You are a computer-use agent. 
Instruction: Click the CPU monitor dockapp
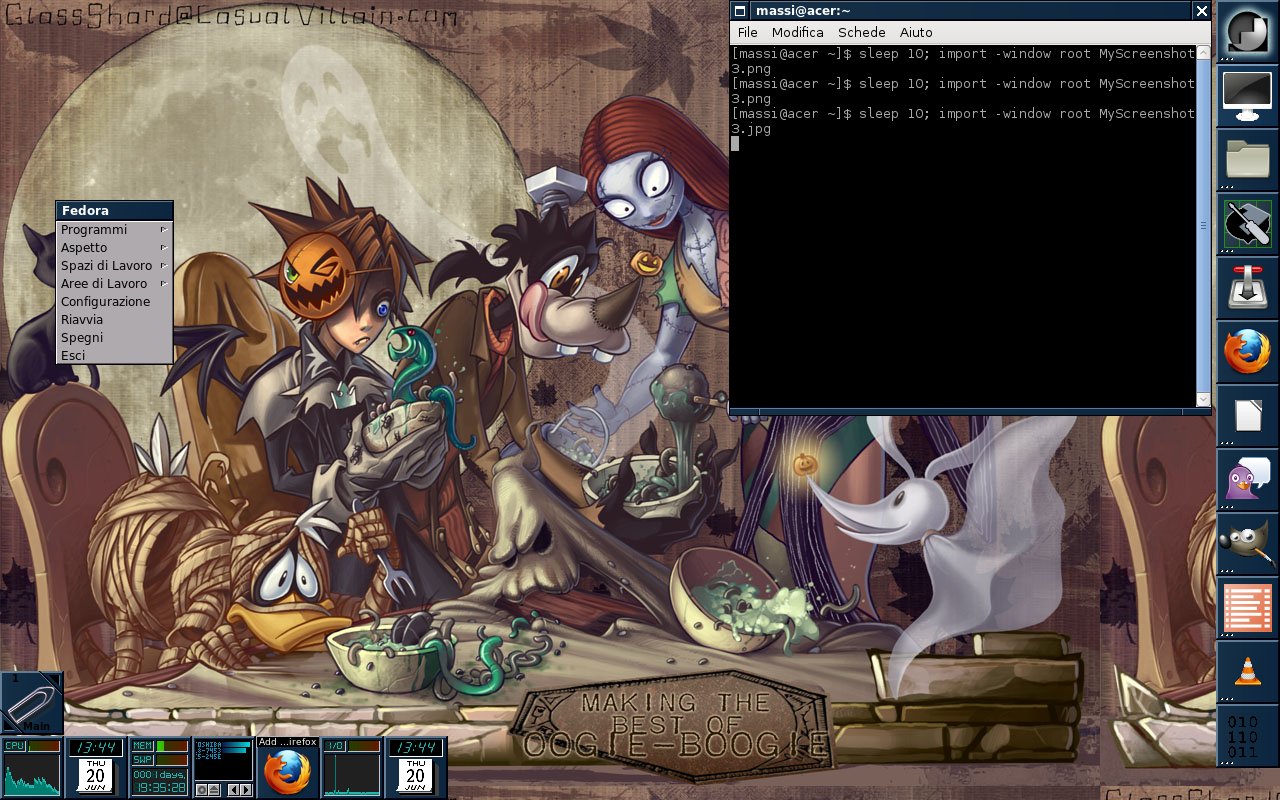(32, 767)
